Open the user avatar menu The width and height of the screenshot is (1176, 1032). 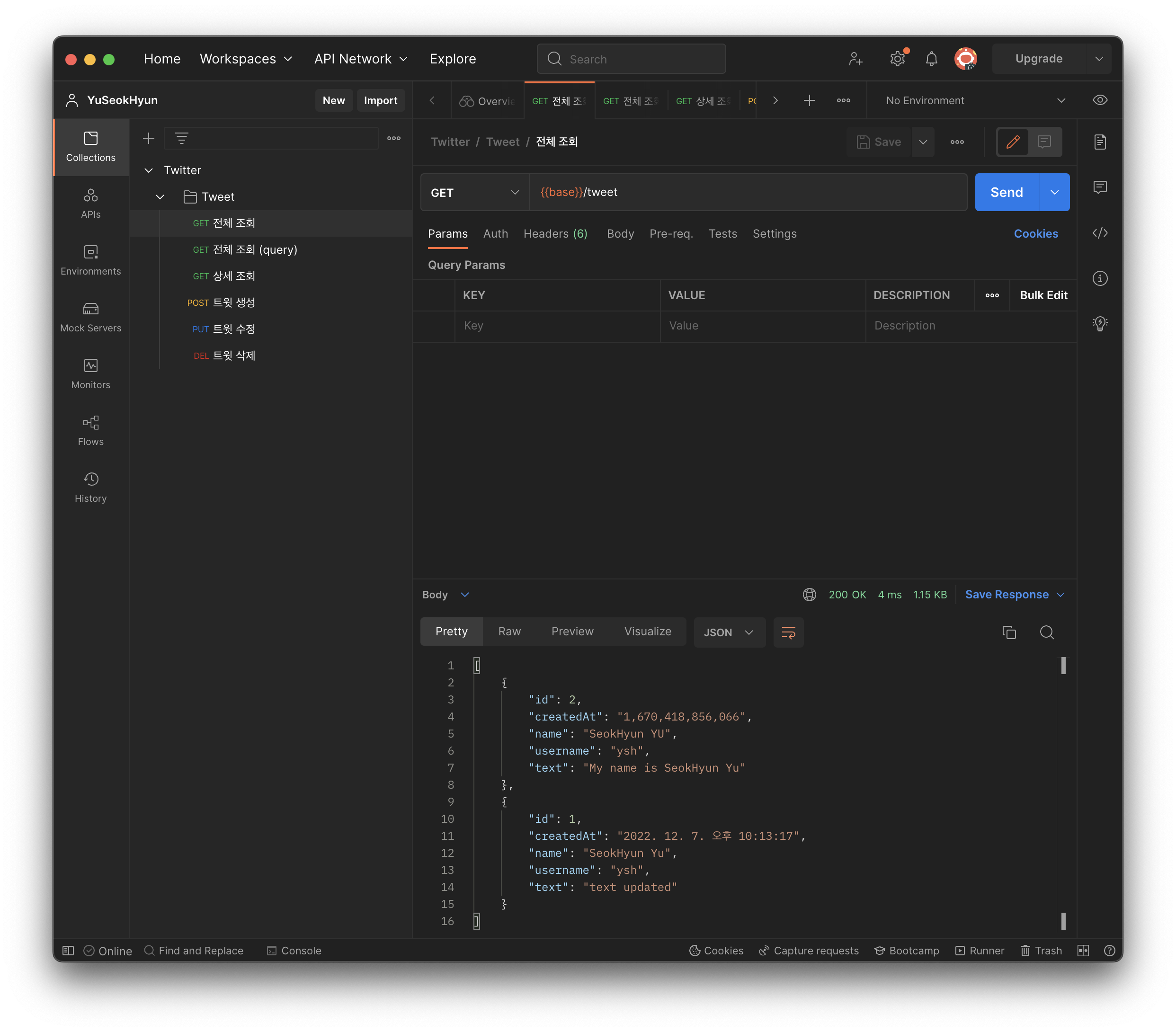pos(966,59)
